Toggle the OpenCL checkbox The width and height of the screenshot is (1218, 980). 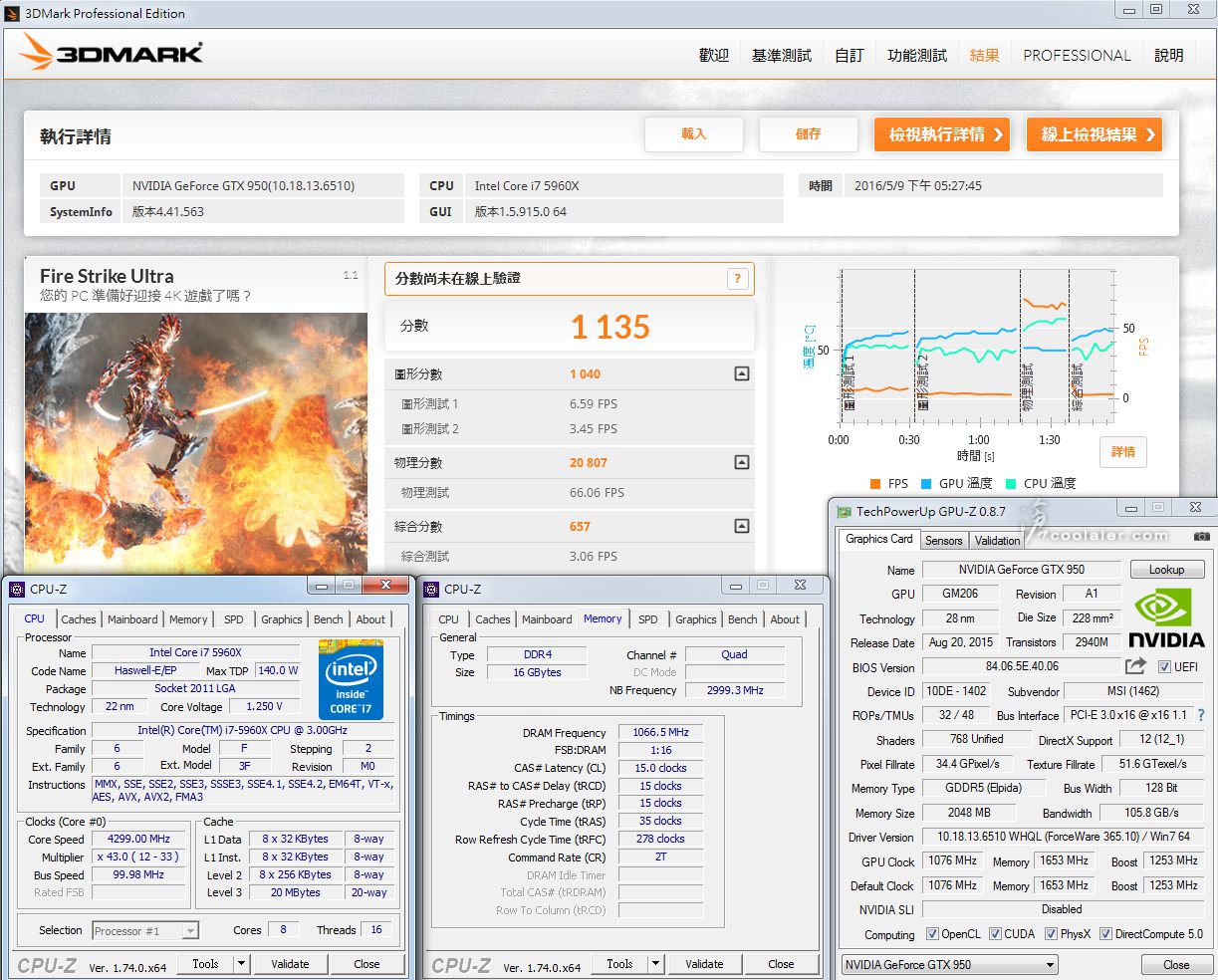(x=932, y=934)
